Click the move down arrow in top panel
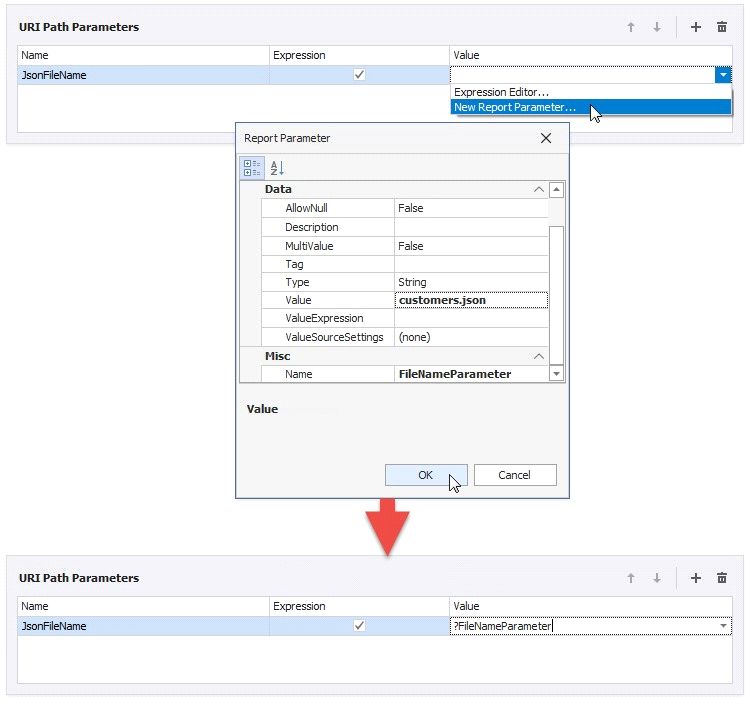750x703 pixels. click(657, 27)
